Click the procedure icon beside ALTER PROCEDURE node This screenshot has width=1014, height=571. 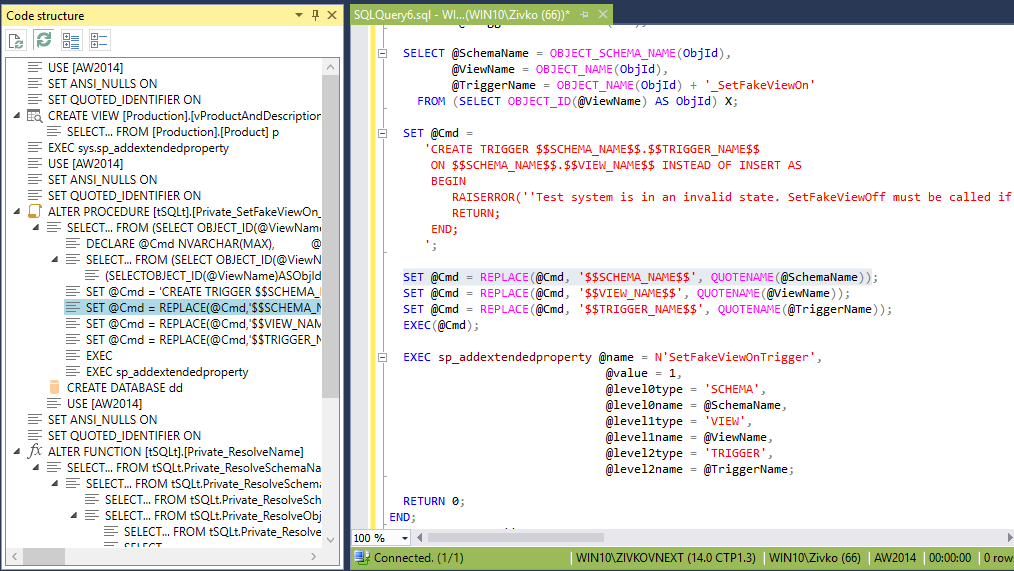point(35,211)
